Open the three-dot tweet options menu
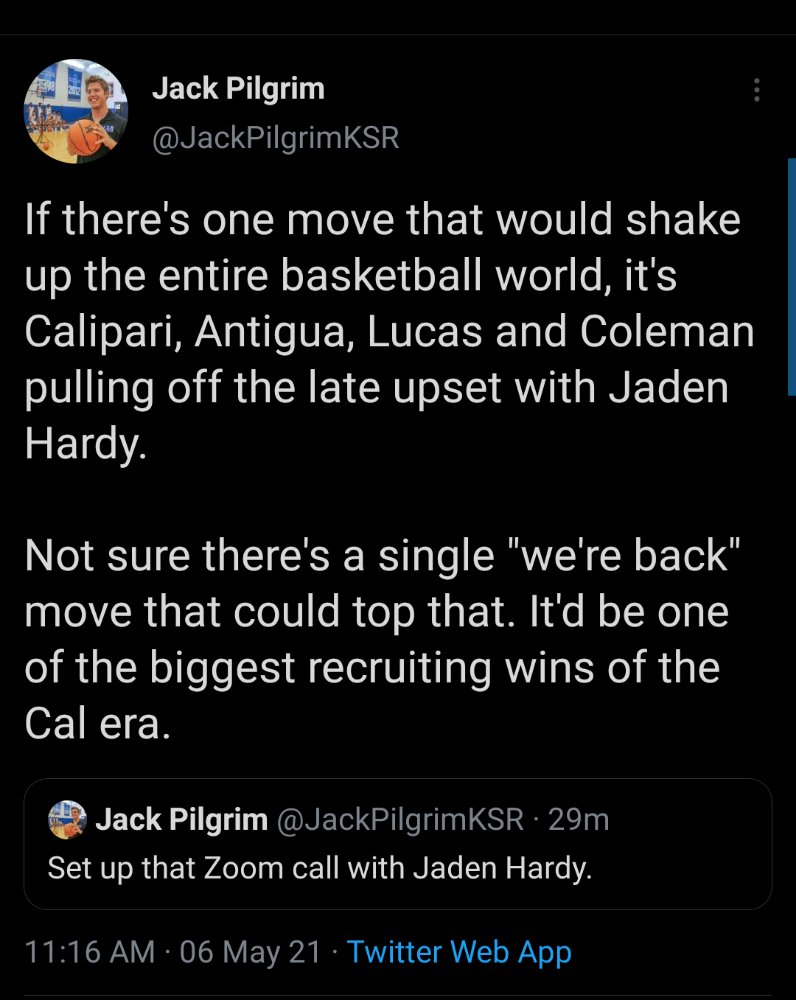This screenshot has width=796, height=1000. pos(757,91)
